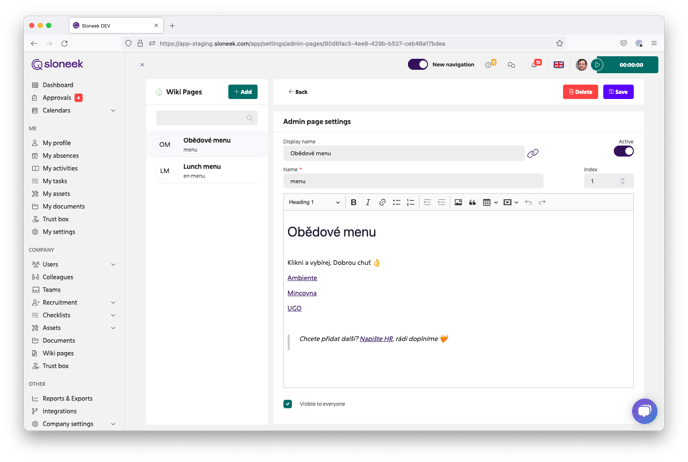Expand the Users menu

click(x=113, y=265)
